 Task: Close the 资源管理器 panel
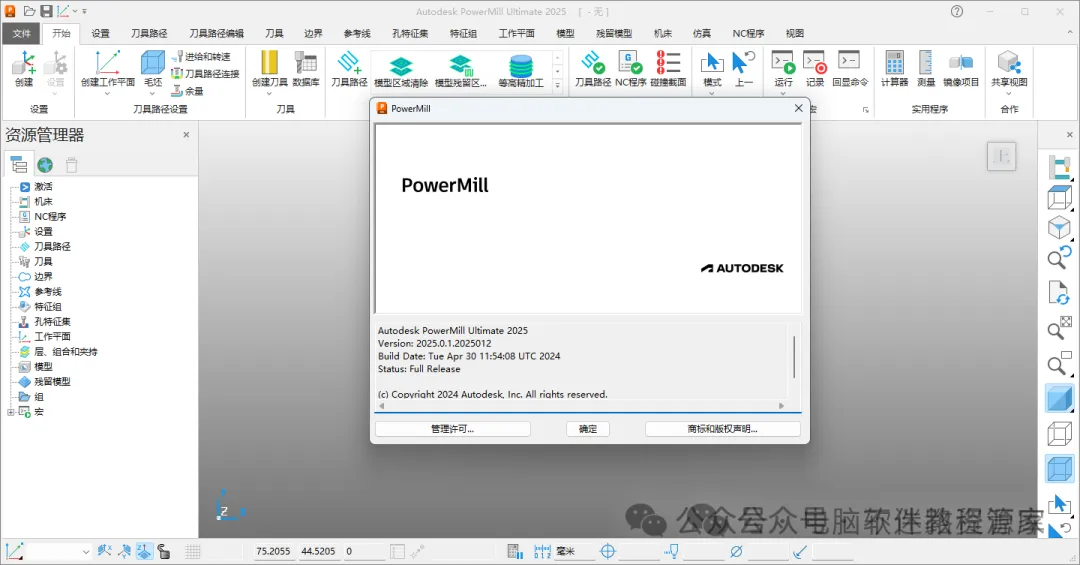(x=186, y=135)
